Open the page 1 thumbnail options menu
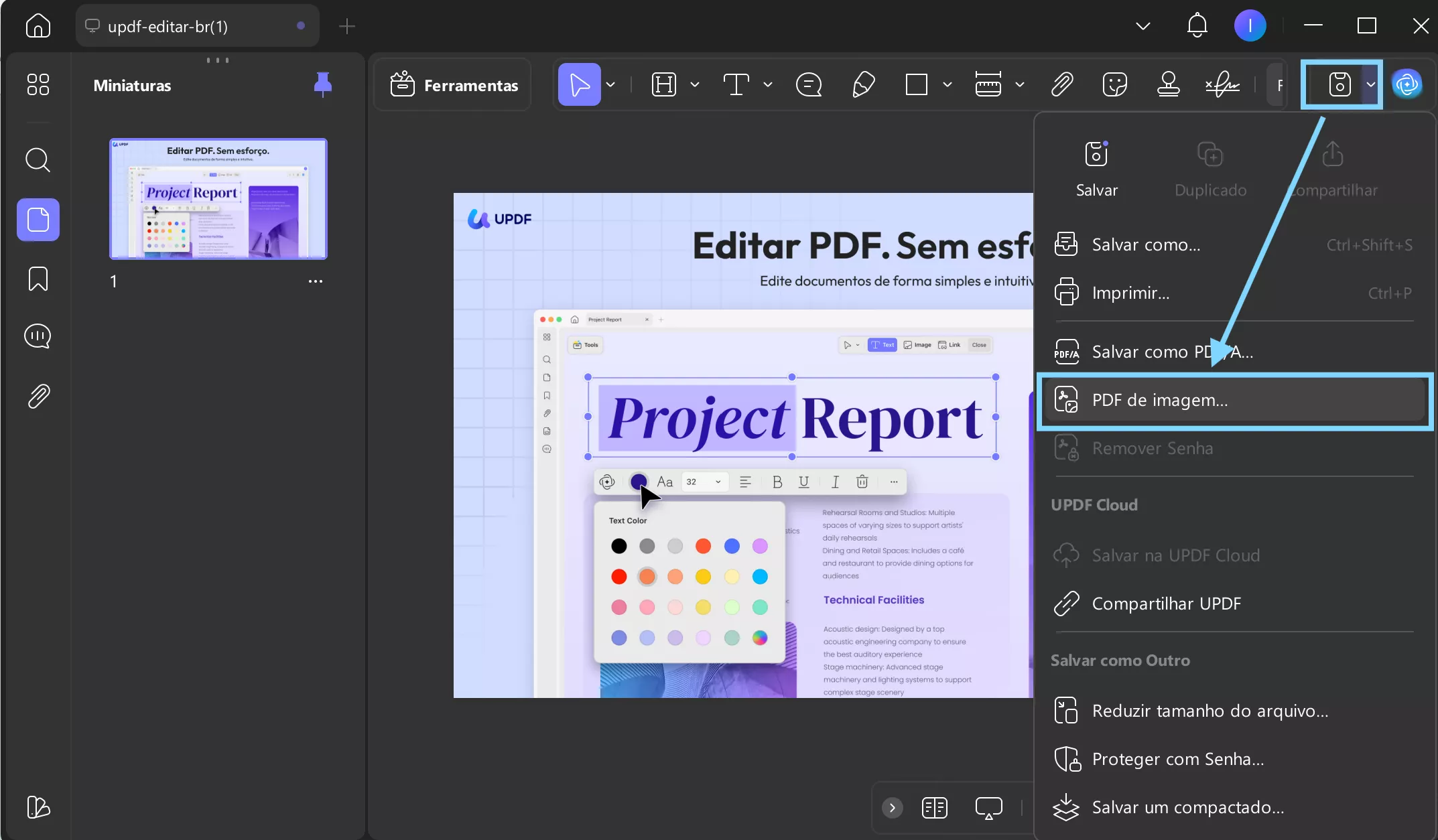This screenshot has width=1438, height=840. coord(316,281)
